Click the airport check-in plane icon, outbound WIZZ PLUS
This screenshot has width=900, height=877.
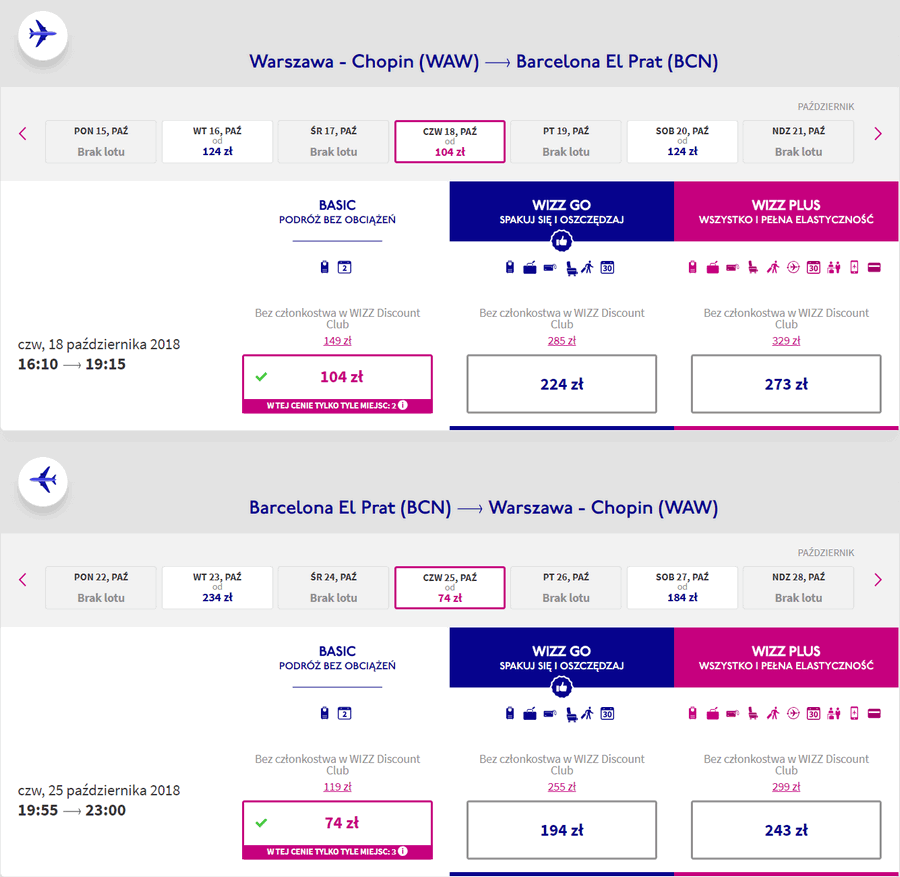(x=793, y=267)
